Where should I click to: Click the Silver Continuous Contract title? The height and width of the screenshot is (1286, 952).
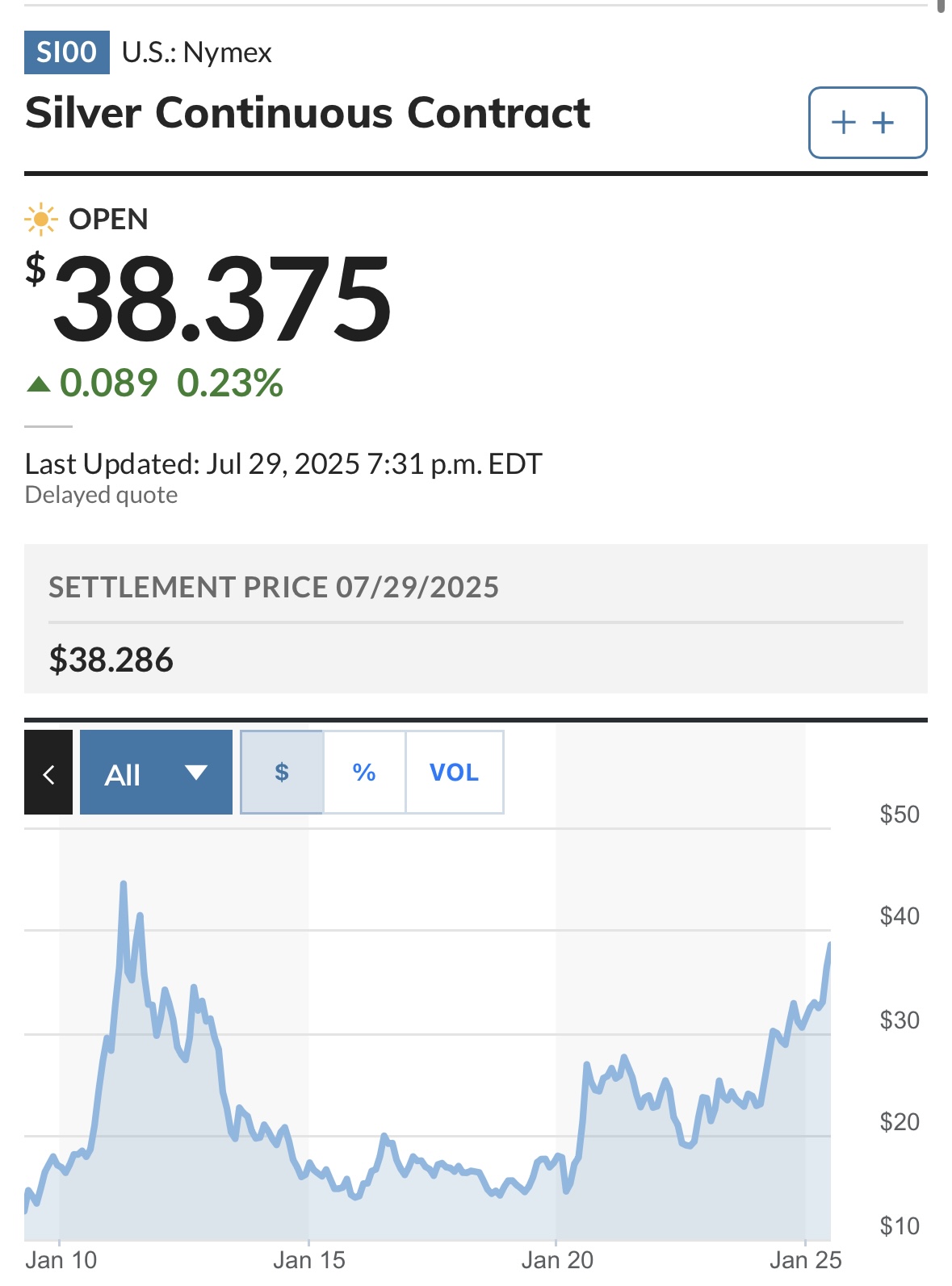coord(308,113)
